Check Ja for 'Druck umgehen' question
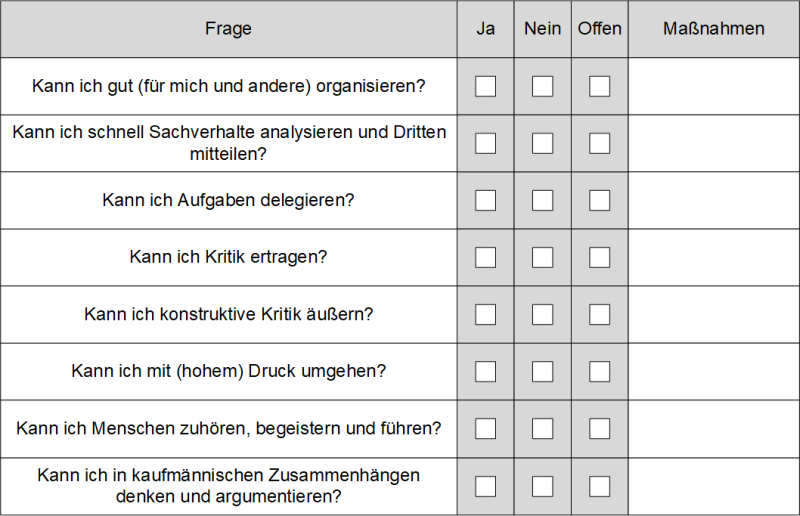800x516 pixels. coord(485,371)
